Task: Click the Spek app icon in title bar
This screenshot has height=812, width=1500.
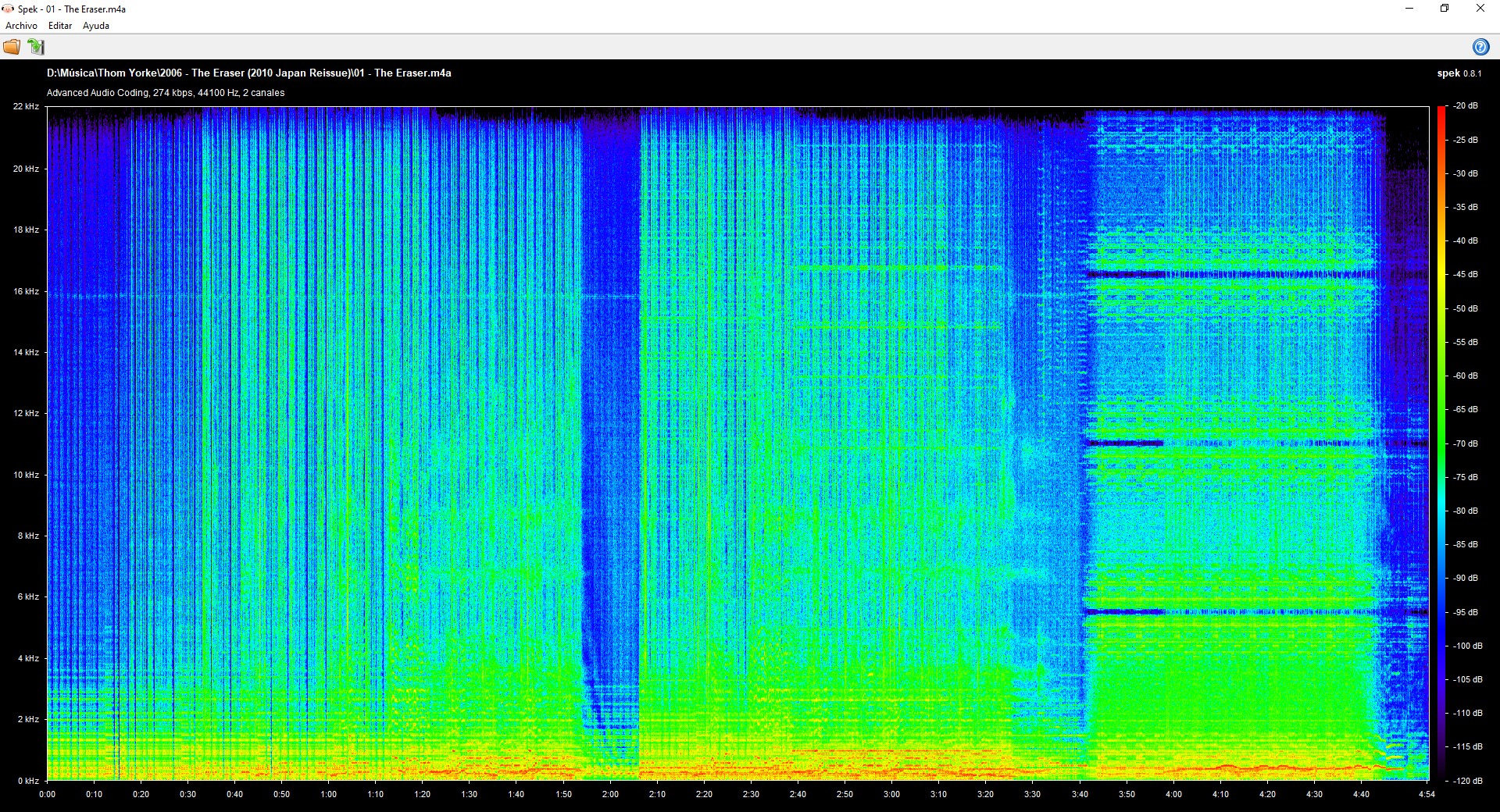Action: click(8, 9)
